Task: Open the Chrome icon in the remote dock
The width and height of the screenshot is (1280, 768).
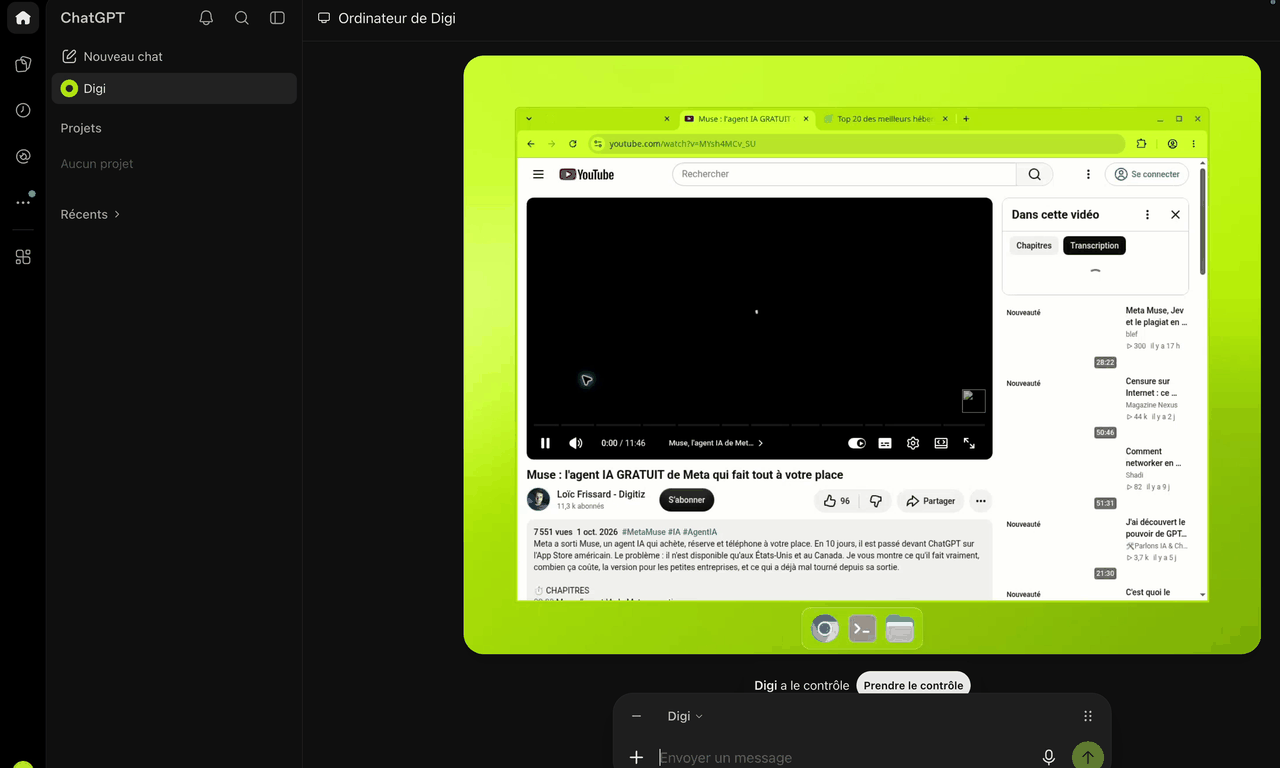Action: (x=825, y=629)
